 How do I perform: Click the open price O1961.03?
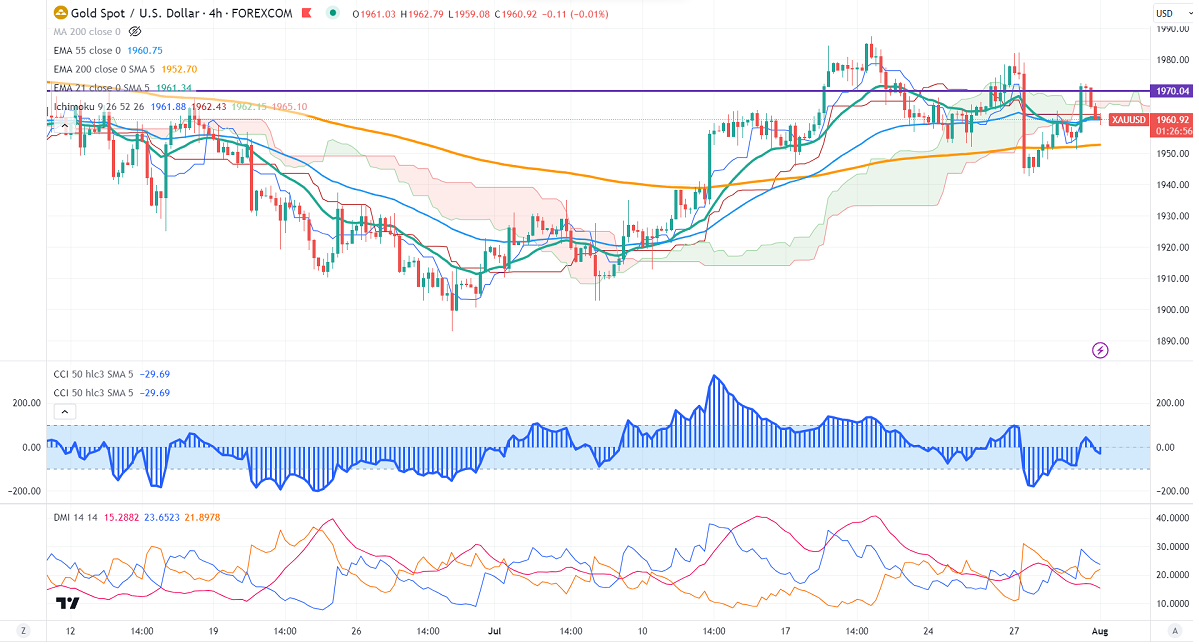pos(374,14)
